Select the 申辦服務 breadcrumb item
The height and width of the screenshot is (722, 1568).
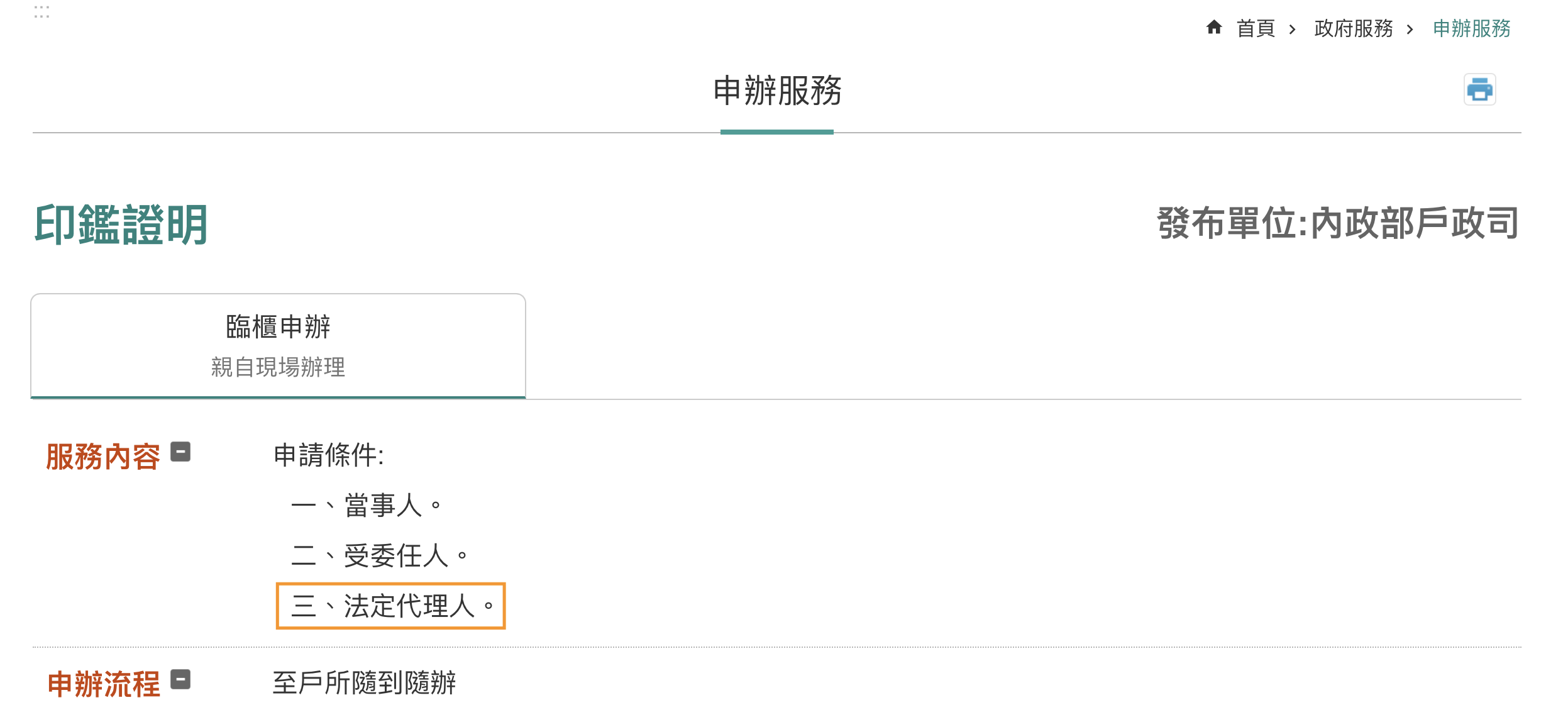[x=1471, y=28]
